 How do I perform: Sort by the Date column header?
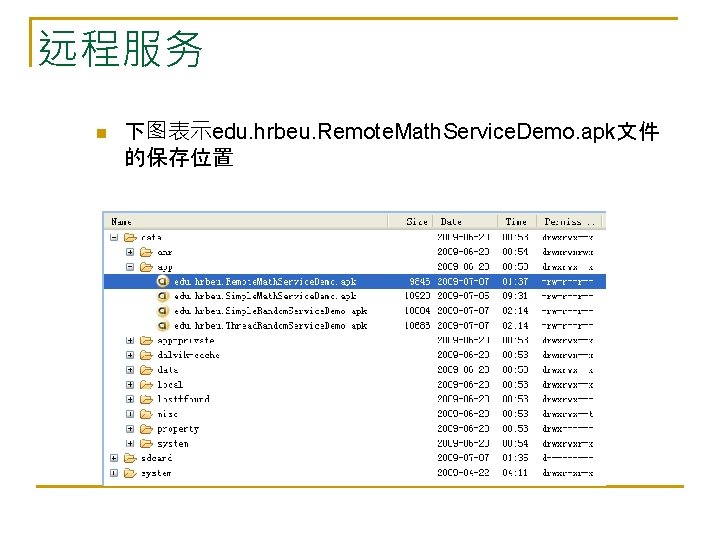point(465,221)
